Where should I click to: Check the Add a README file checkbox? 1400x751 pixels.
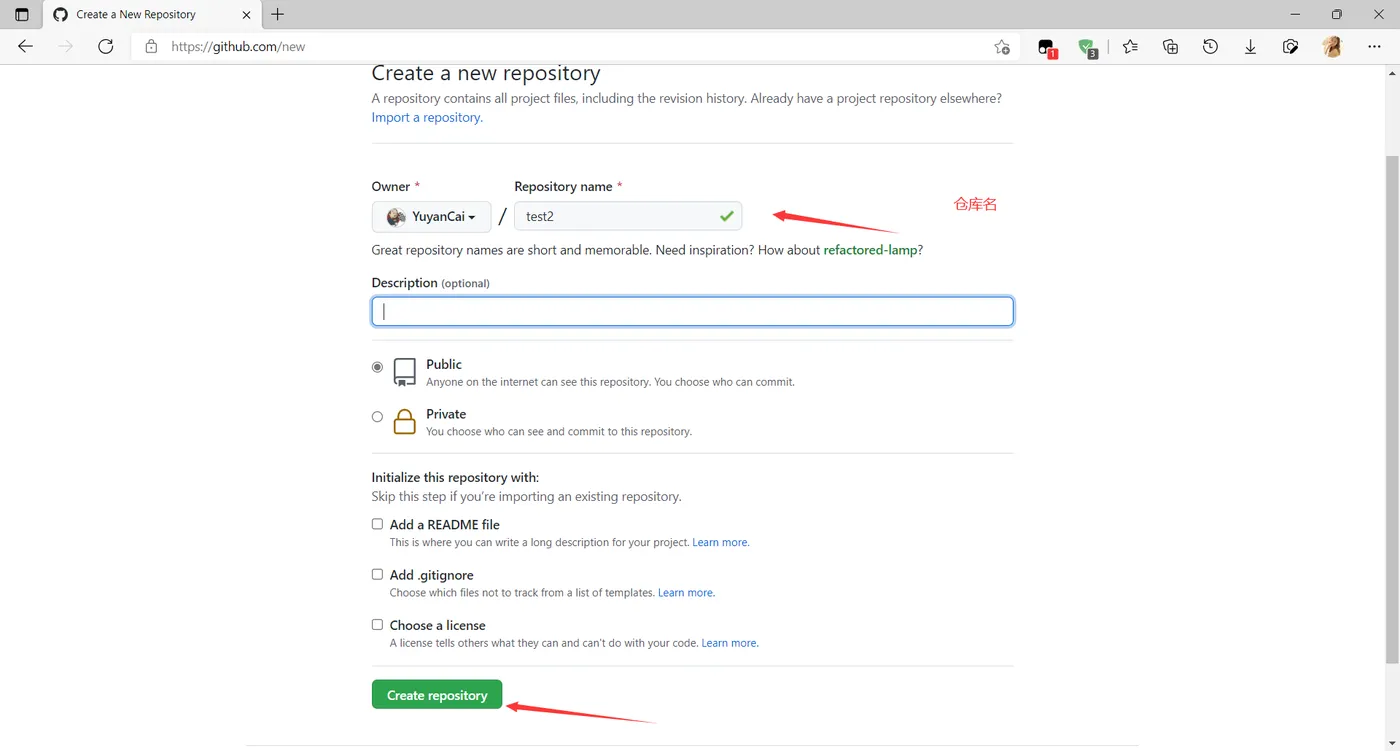point(377,524)
